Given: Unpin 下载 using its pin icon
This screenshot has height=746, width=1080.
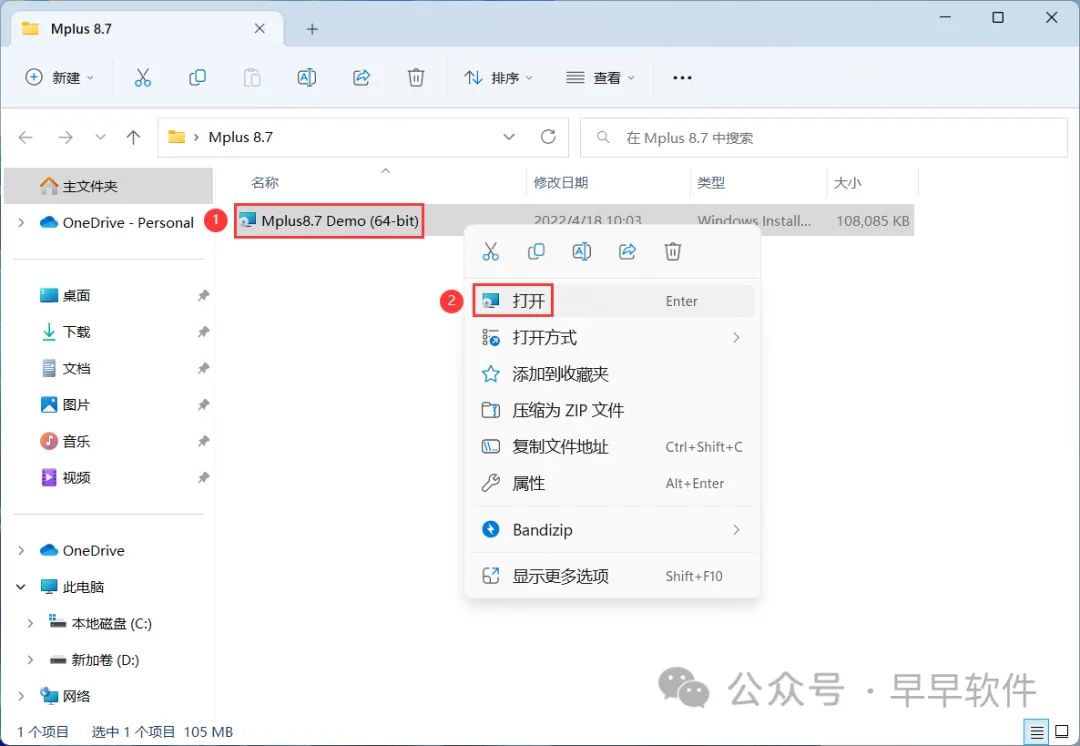Looking at the screenshot, I should coord(203,332).
